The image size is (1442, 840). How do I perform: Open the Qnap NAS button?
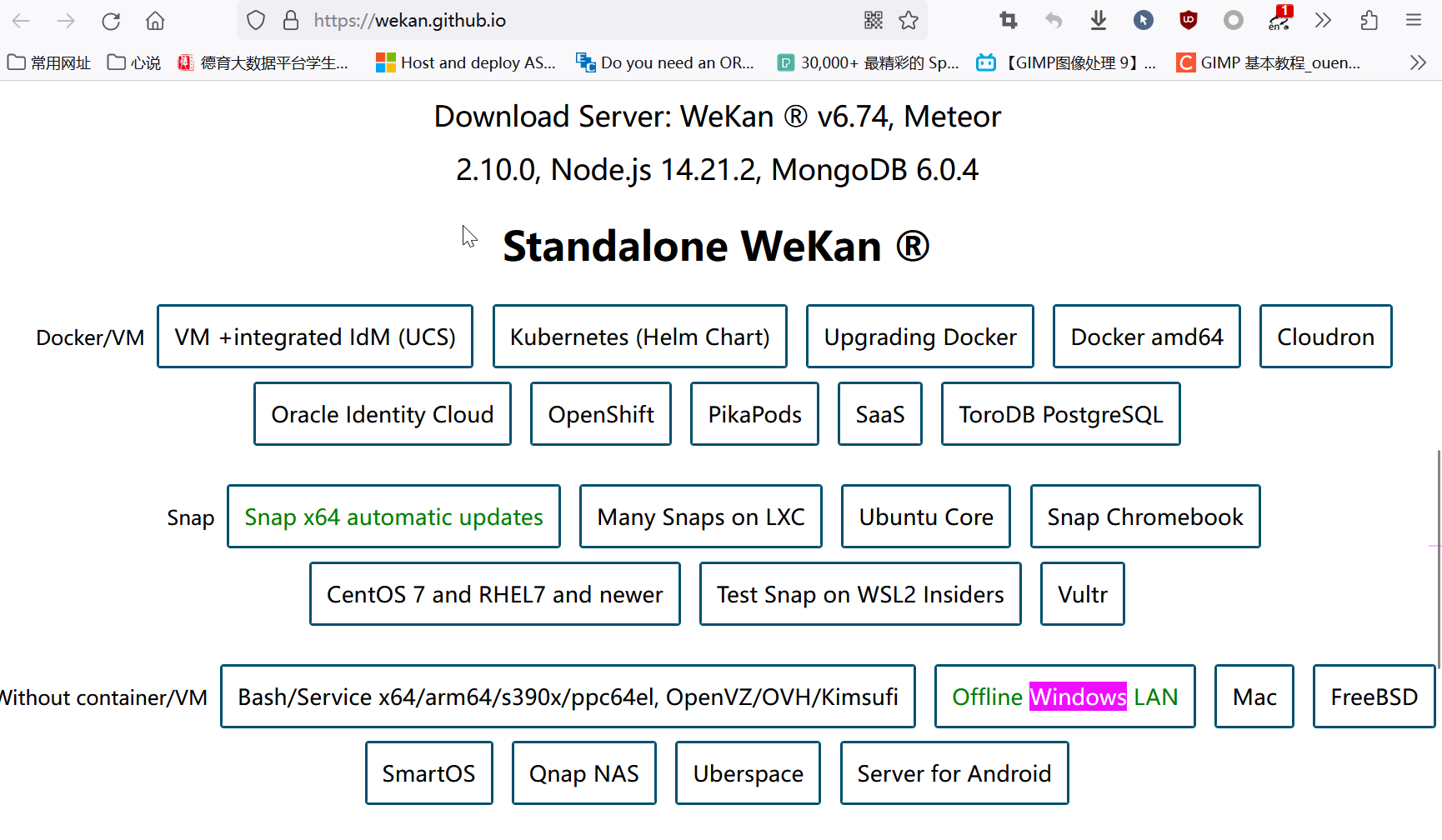coord(584,773)
